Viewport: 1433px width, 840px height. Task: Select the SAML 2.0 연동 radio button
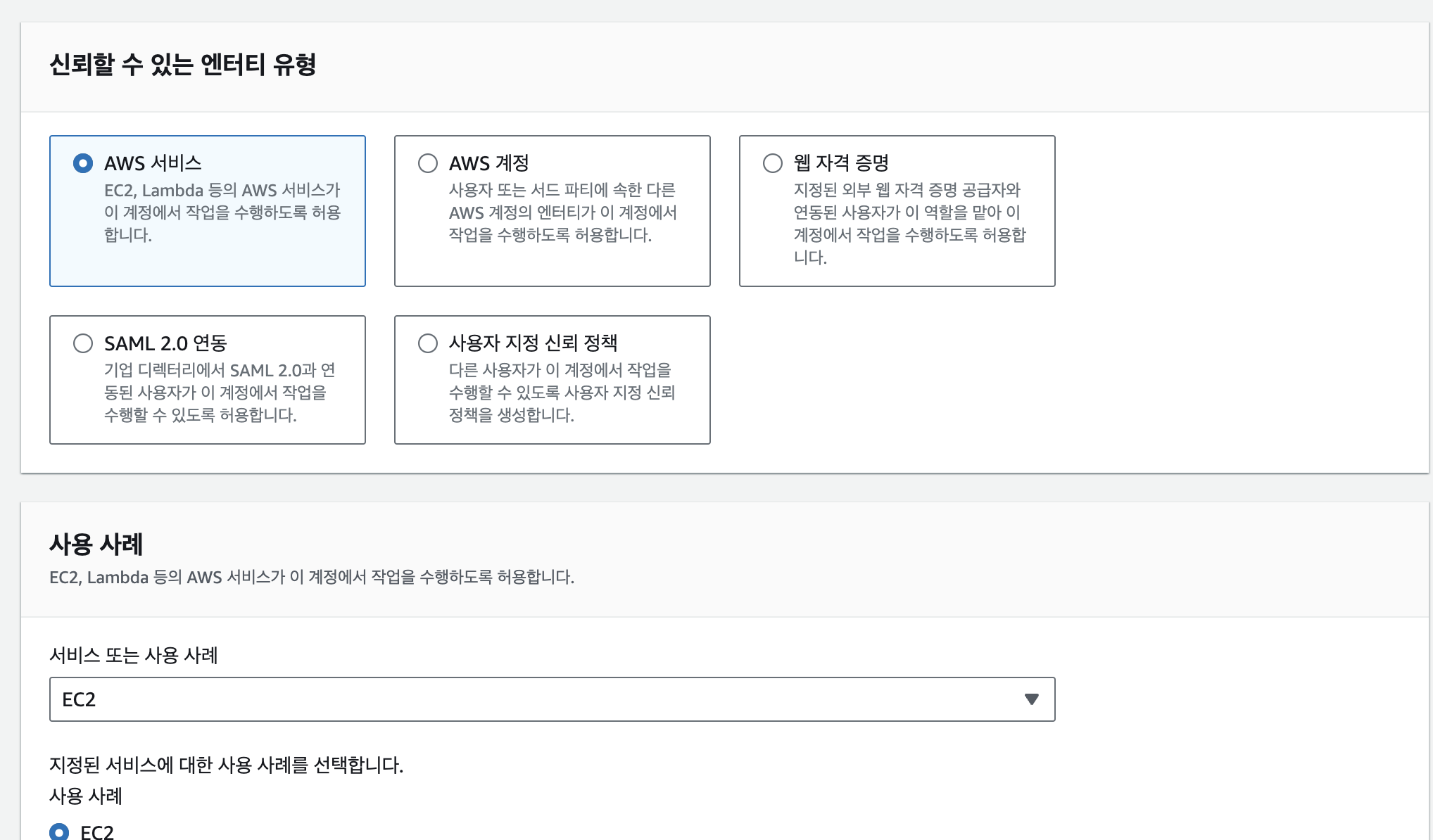click(x=83, y=343)
